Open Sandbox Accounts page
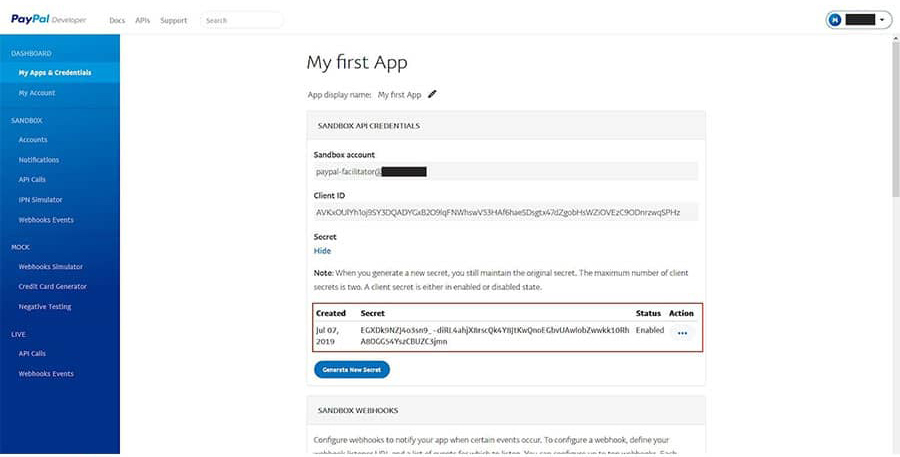900x457 pixels. [x=33, y=140]
